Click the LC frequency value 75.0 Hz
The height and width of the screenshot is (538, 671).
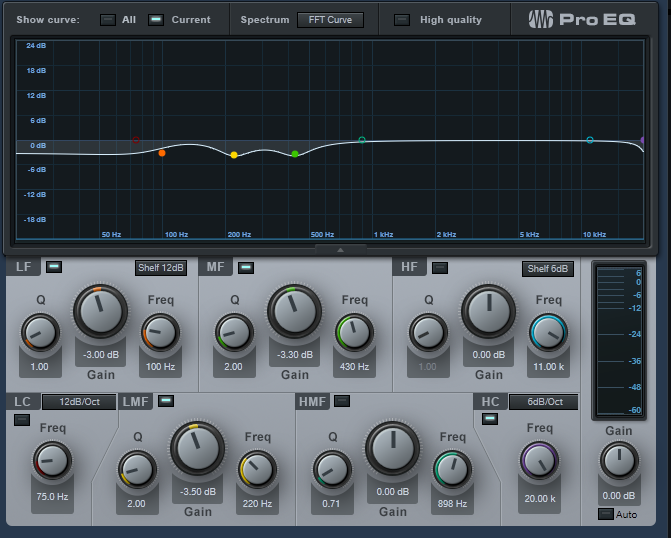[x=52, y=497]
